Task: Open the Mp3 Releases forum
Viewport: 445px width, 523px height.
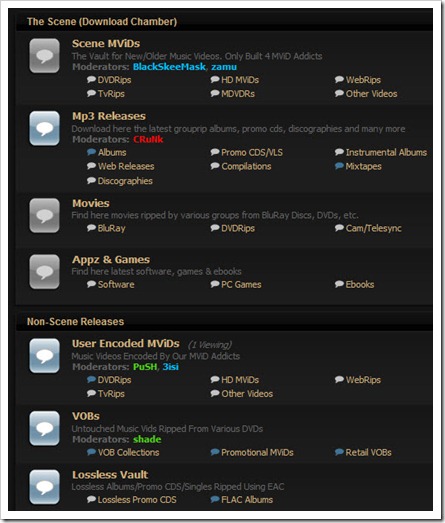Action: click(x=109, y=116)
